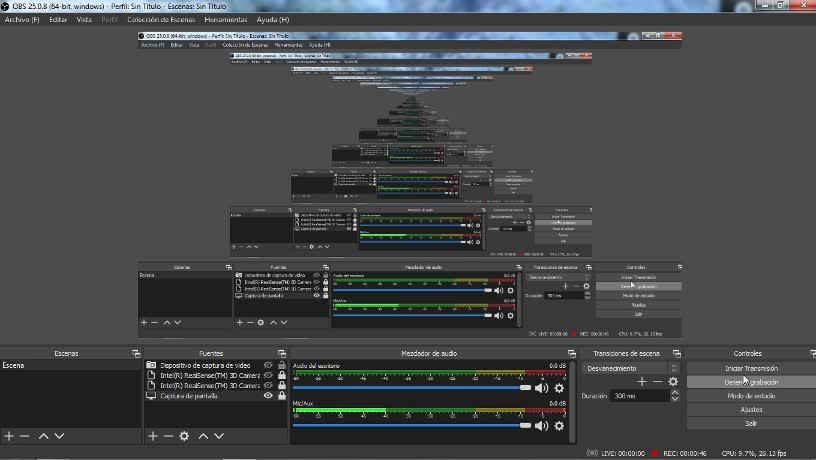This screenshot has height=460, width=816.
Task: Toggle visibility of Dispositivo de captura de vídeo
Action: [268, 365]
